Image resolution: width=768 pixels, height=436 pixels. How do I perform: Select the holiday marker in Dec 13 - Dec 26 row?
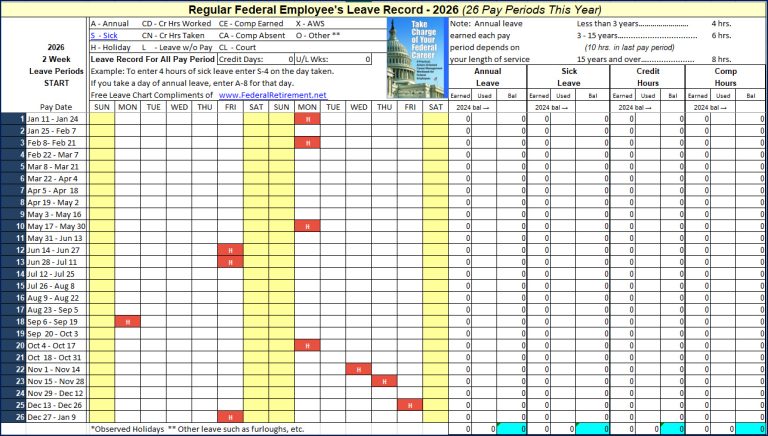(409, 405)
